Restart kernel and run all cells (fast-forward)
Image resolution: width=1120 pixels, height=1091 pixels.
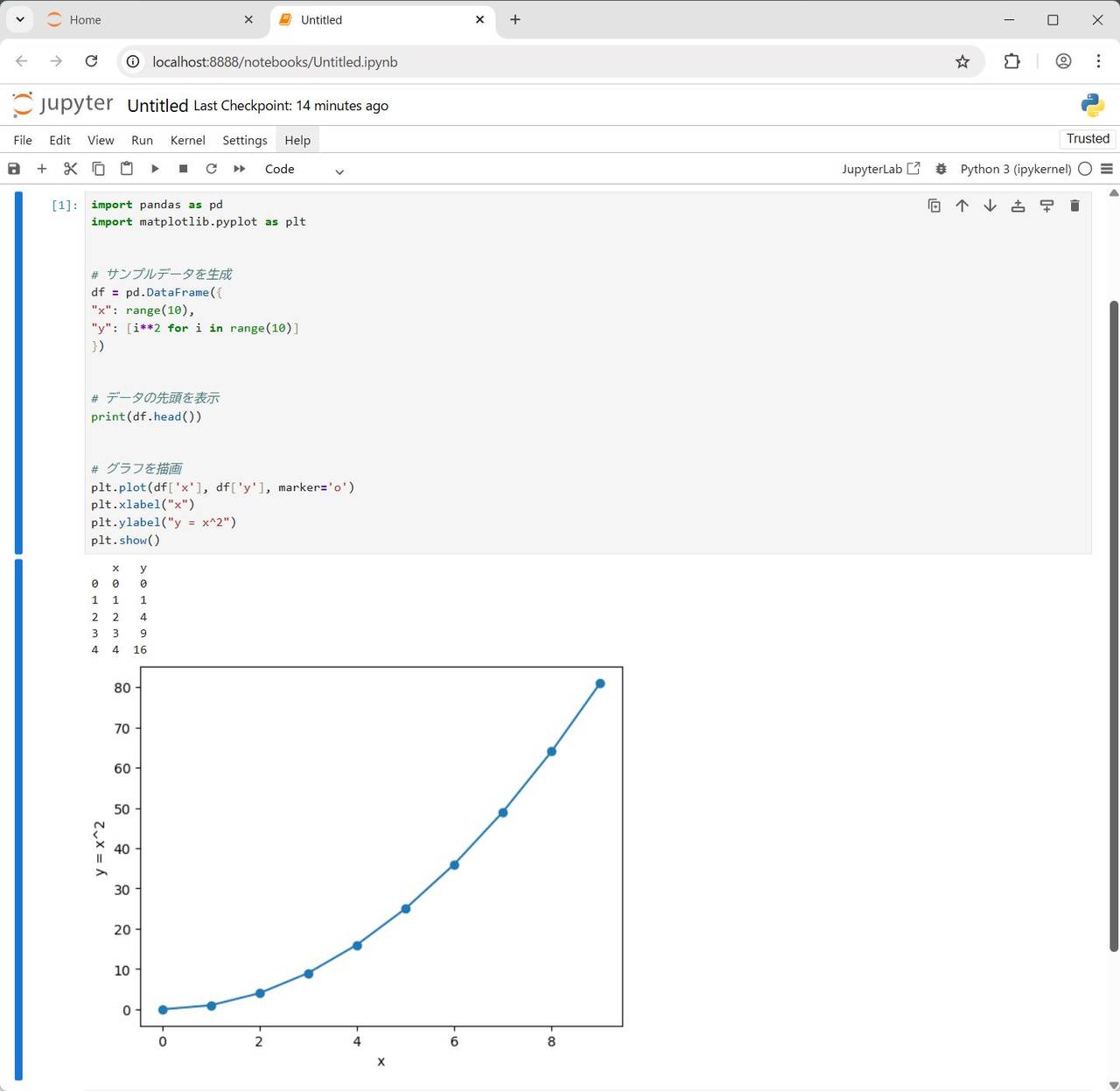239,169
